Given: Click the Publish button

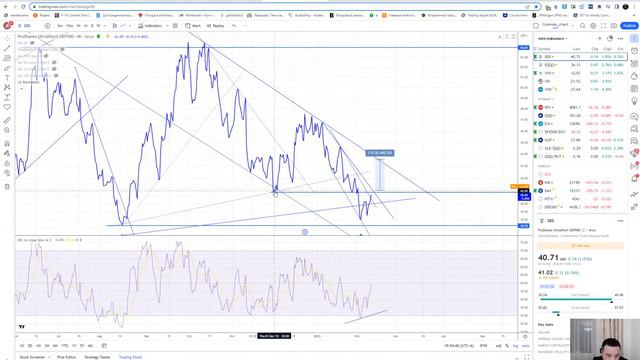Looking at the screenshot, I should coord(629,26).
